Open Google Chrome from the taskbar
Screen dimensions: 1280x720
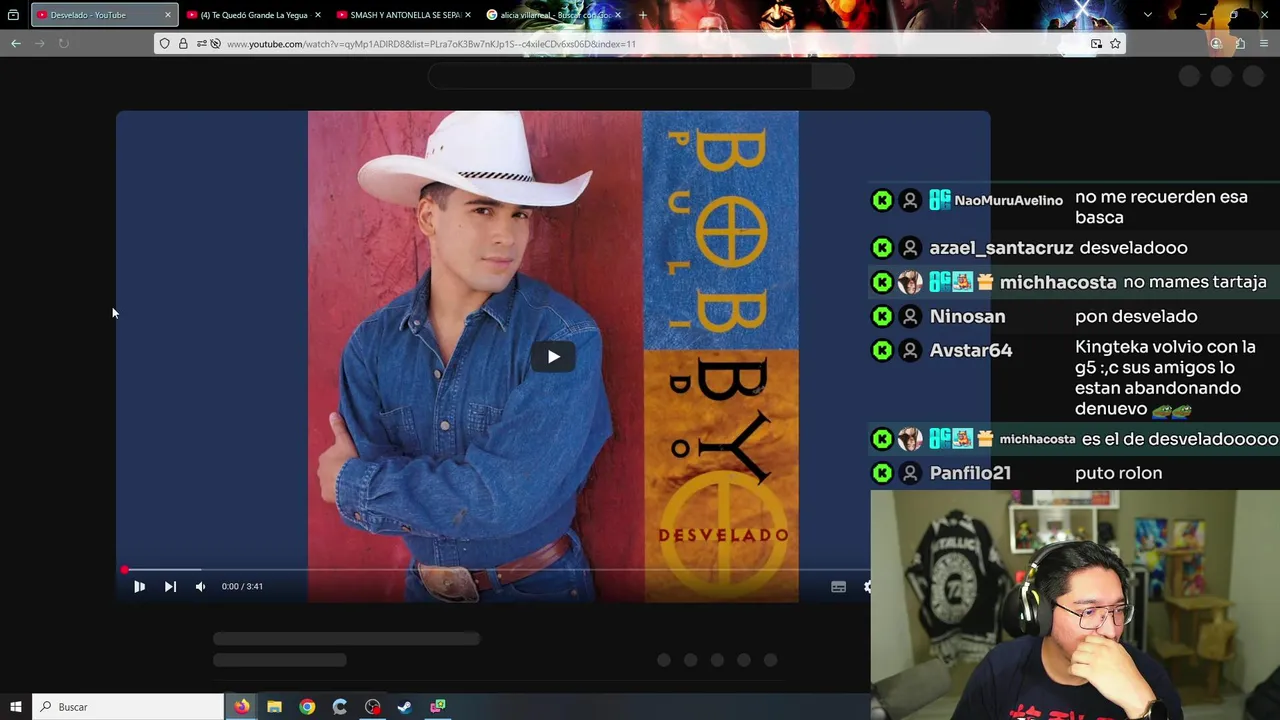click(307, 707)
